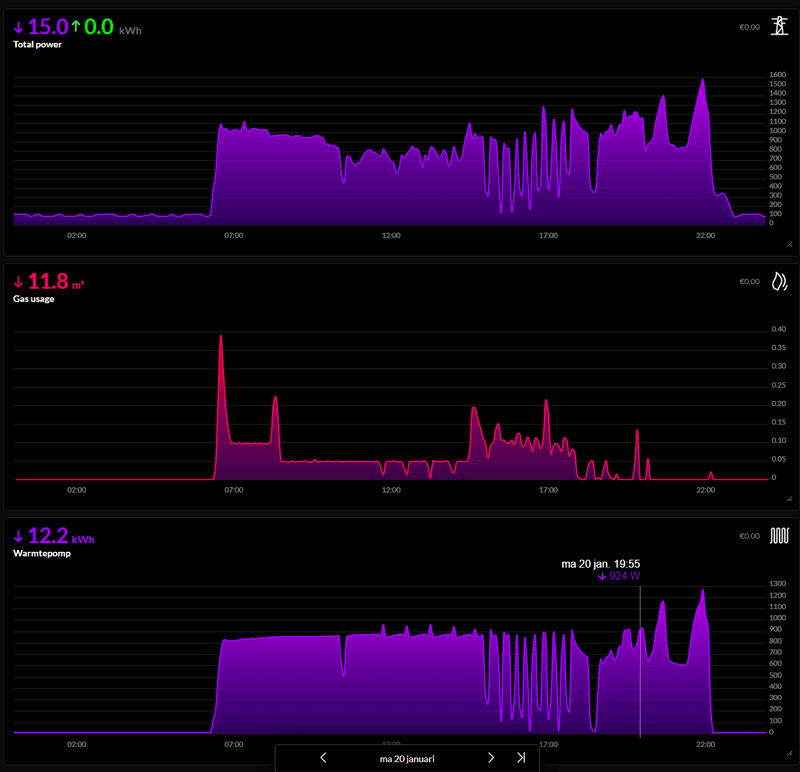Click the 1300 axis label in Warmtepomp

778,584
